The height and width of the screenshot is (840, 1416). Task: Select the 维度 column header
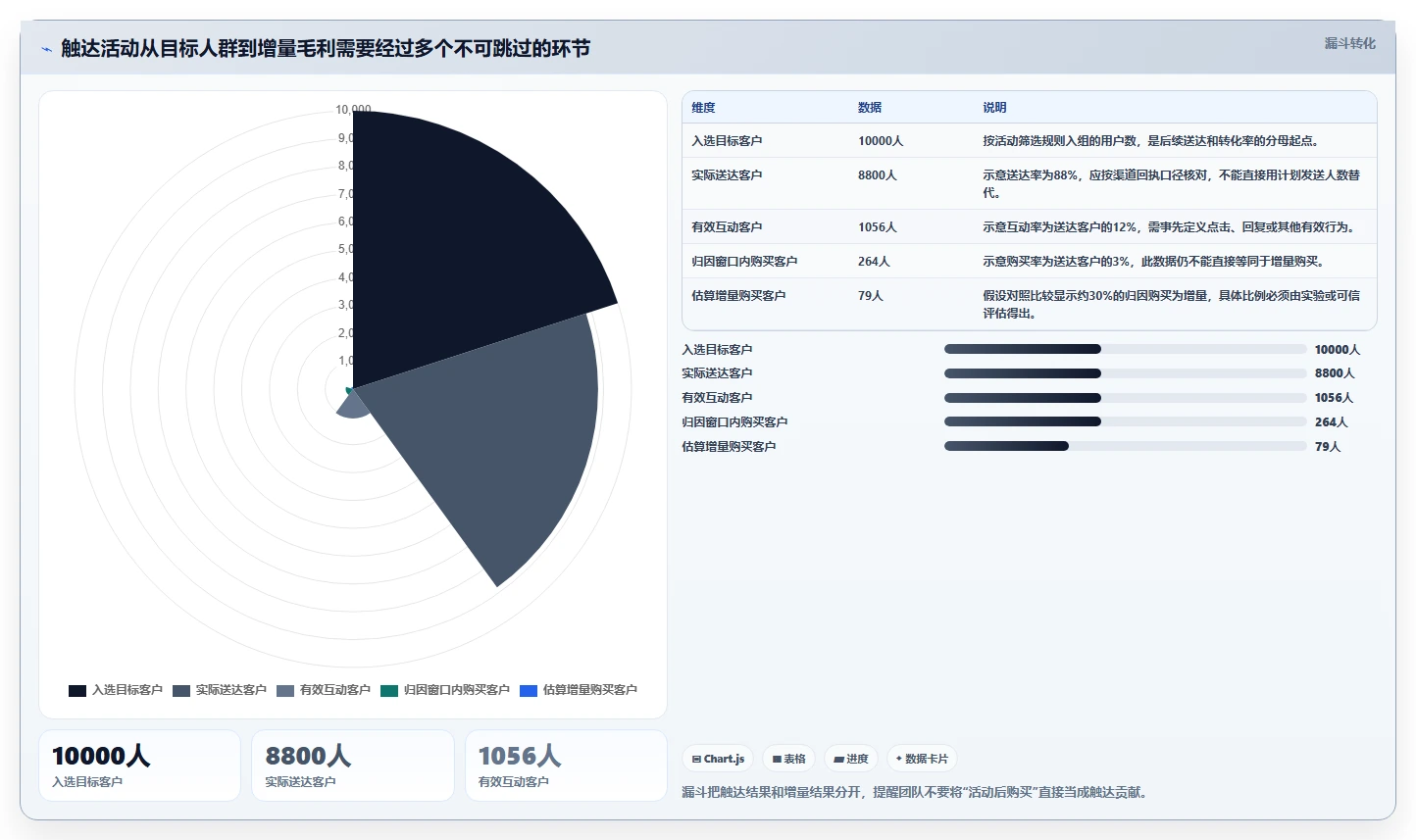(703, 108)
